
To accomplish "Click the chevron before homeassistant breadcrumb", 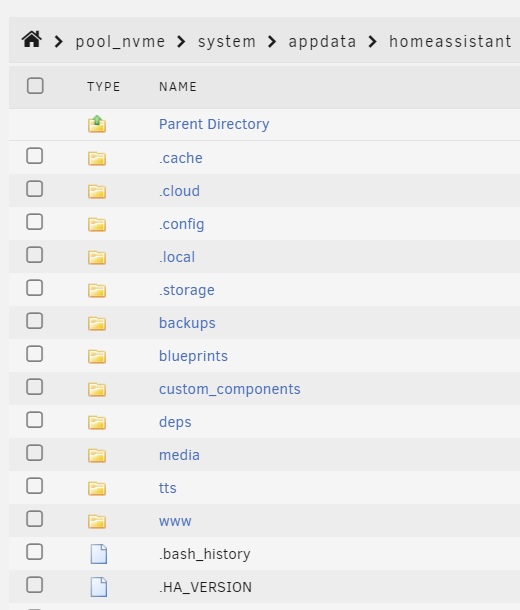I will tap(373, 41).
